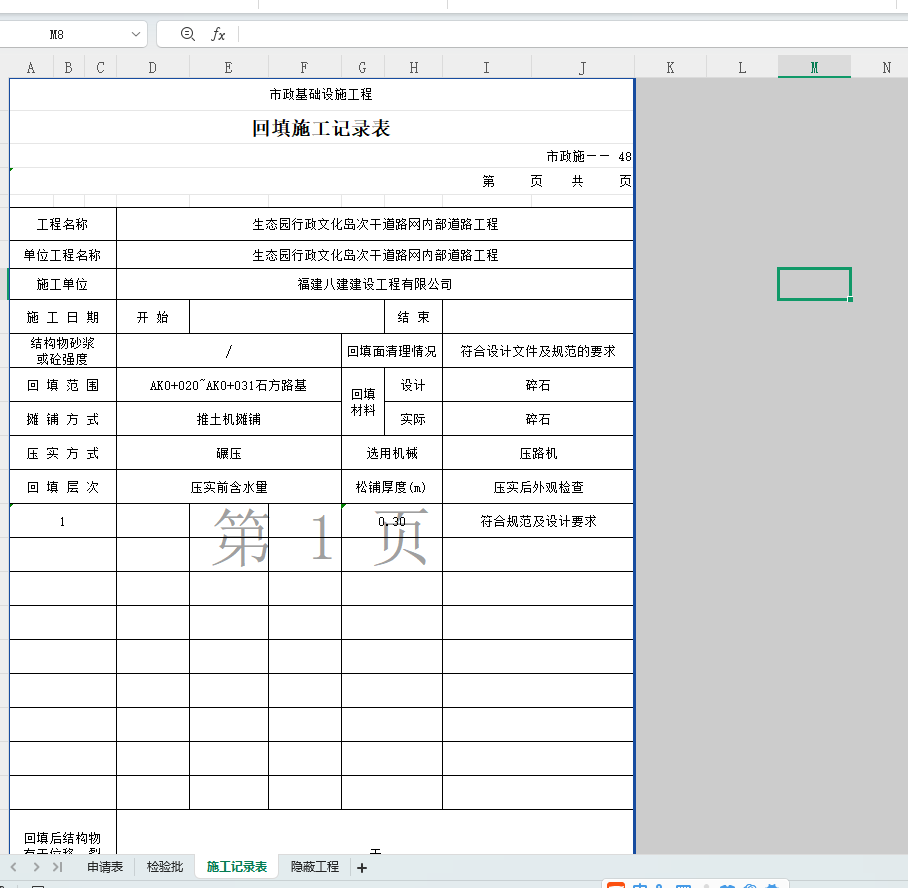Select column K header
This screenshot has height=888, width=908.
click(x=670, y=68)
